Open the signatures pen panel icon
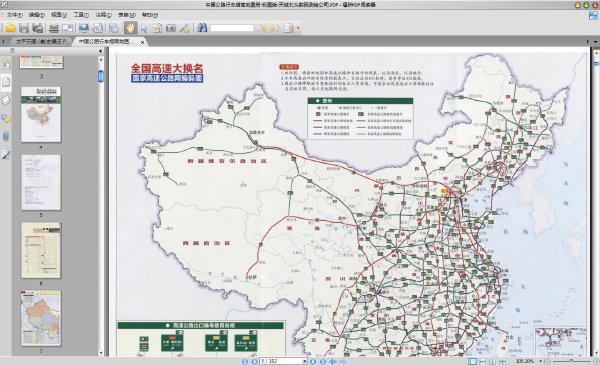Screen dimensions: 600x366 click(x=6, y=154)
